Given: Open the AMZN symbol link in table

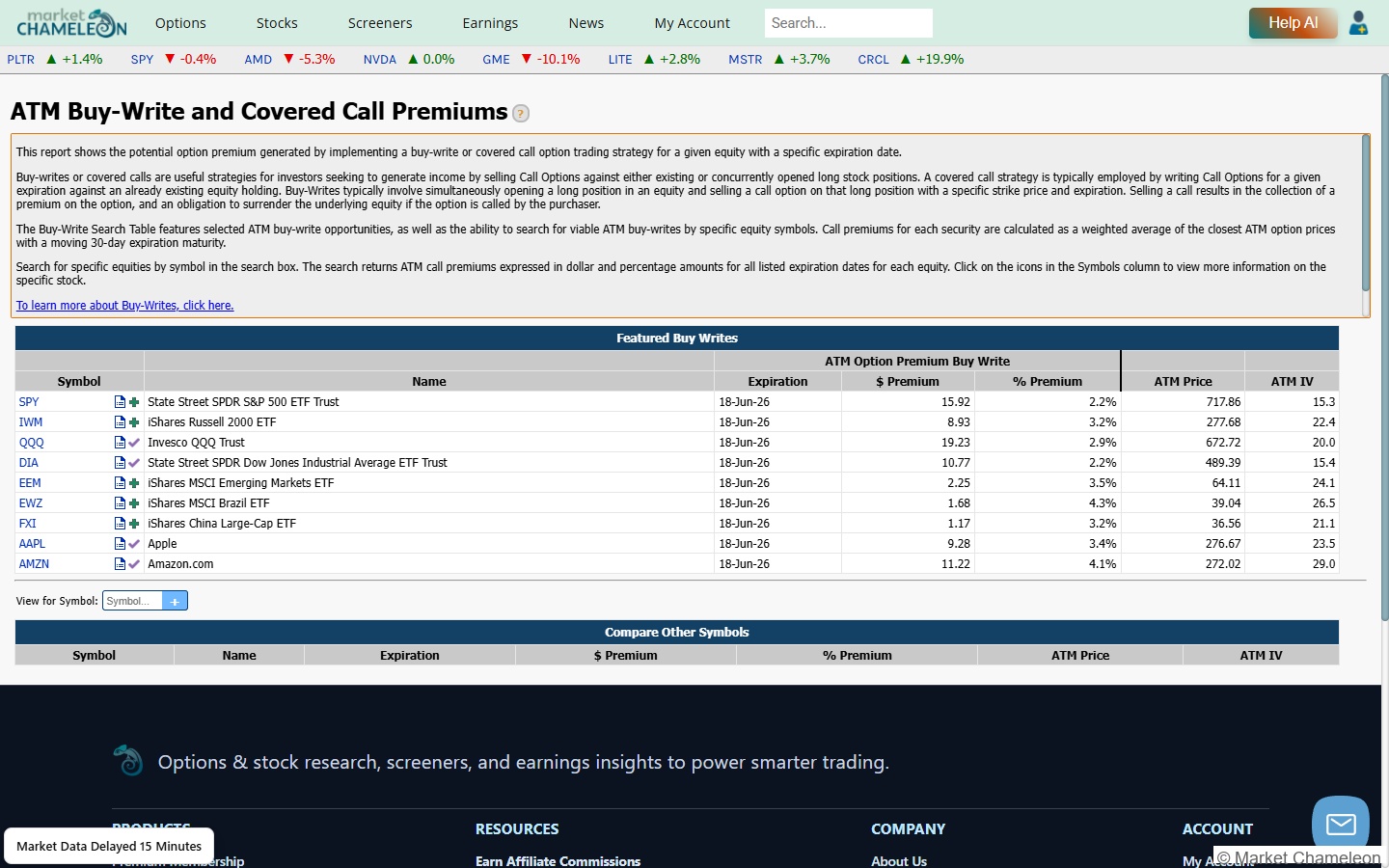Looking at the screenshot, I should point(34,564).
